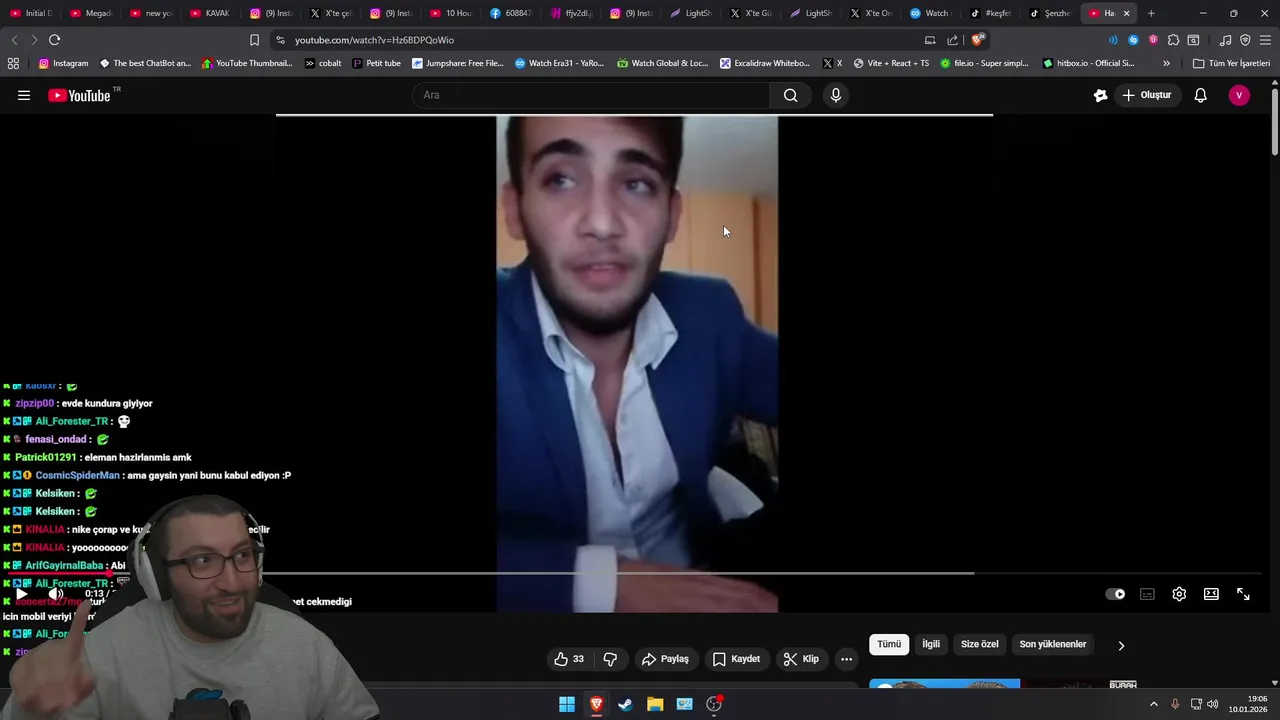Switch to the Megade YouTube tab

coord(90,13)
